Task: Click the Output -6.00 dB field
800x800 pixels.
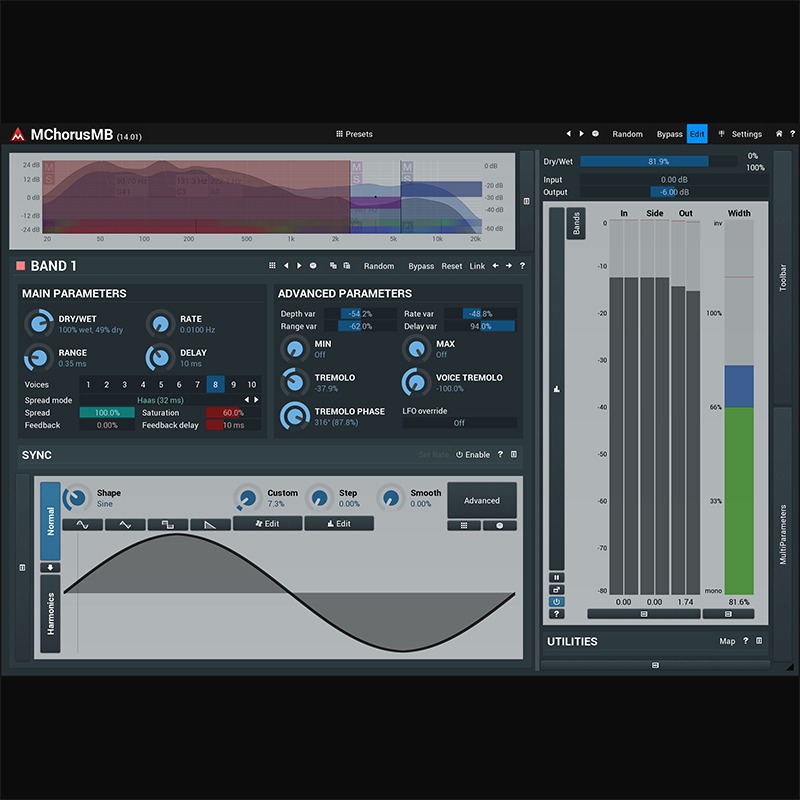Action: click(x=674, y=192)
